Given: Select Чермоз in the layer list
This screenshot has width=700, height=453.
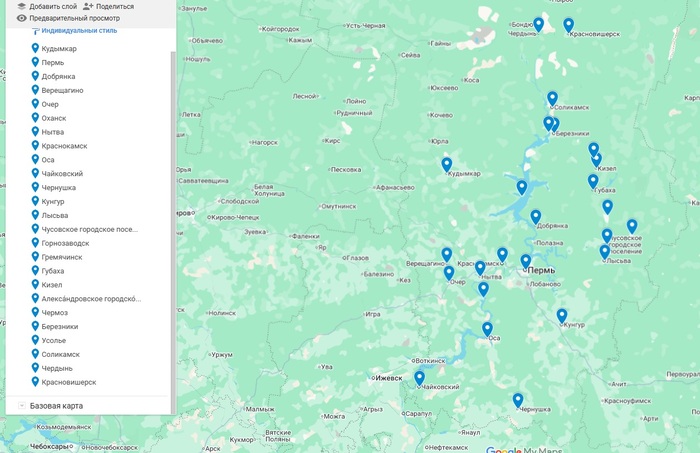Looking at the screenshot, I should (54, 312).
